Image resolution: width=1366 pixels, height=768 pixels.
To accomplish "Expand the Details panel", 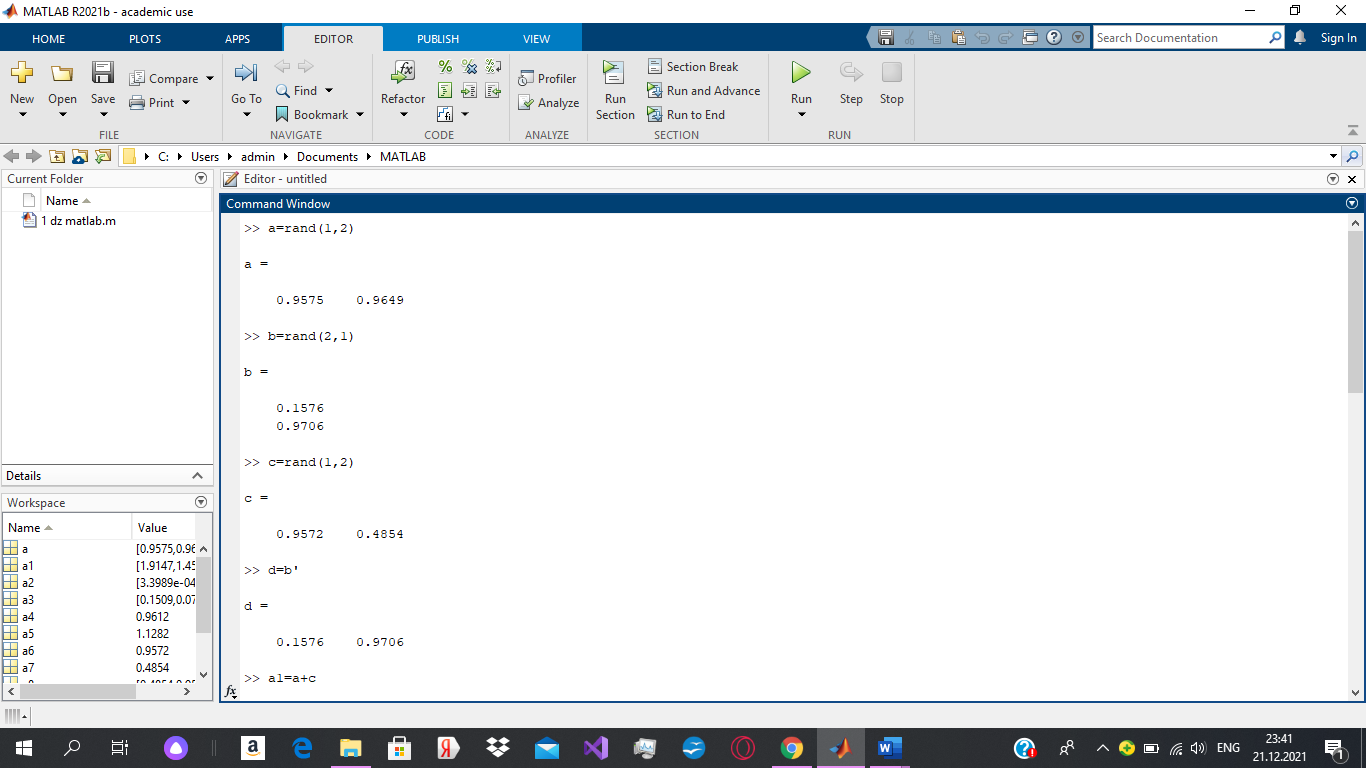I will (197, 476).
